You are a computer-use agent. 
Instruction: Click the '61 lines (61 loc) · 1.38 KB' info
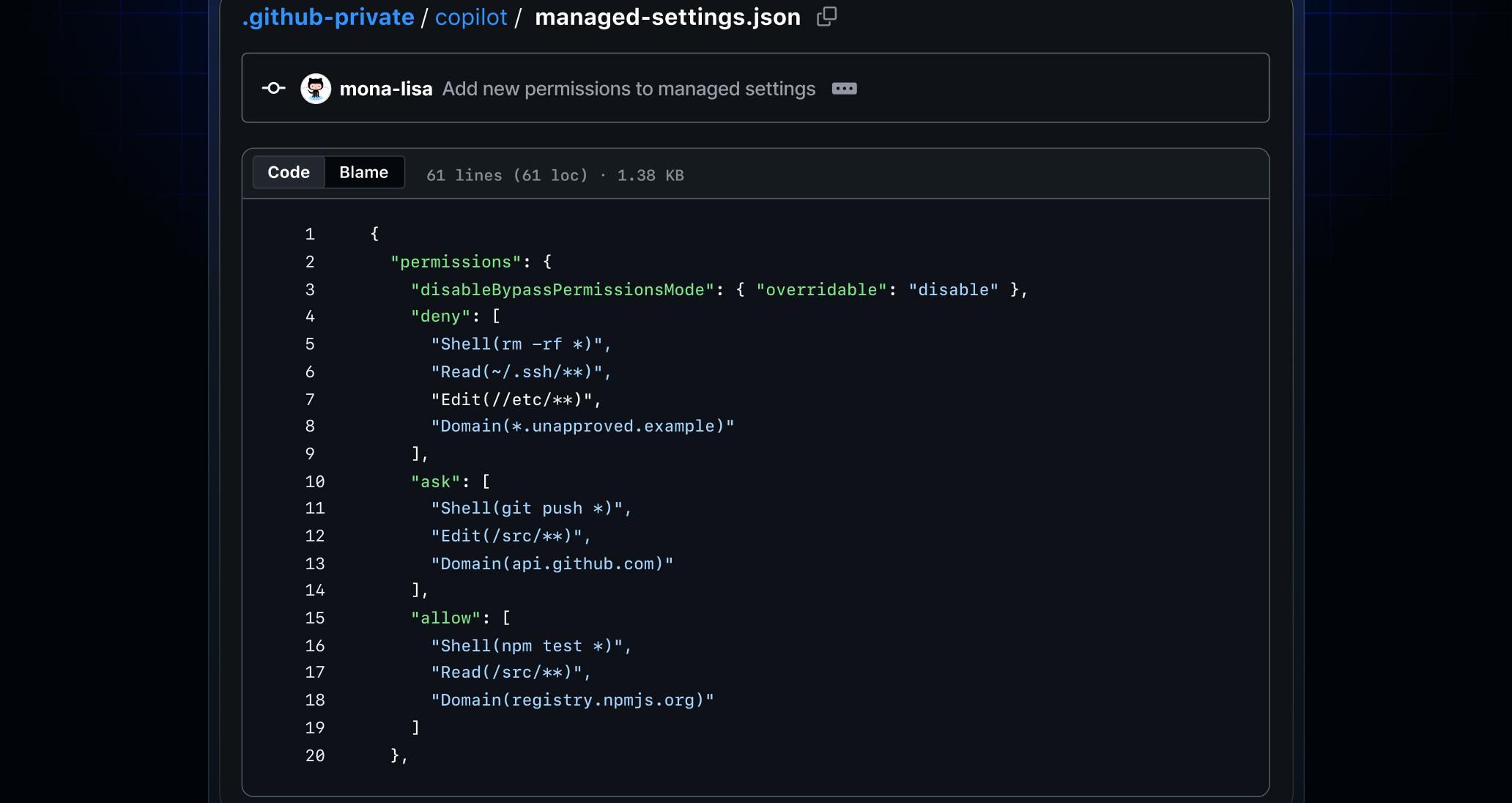click(x=555, y=175)
